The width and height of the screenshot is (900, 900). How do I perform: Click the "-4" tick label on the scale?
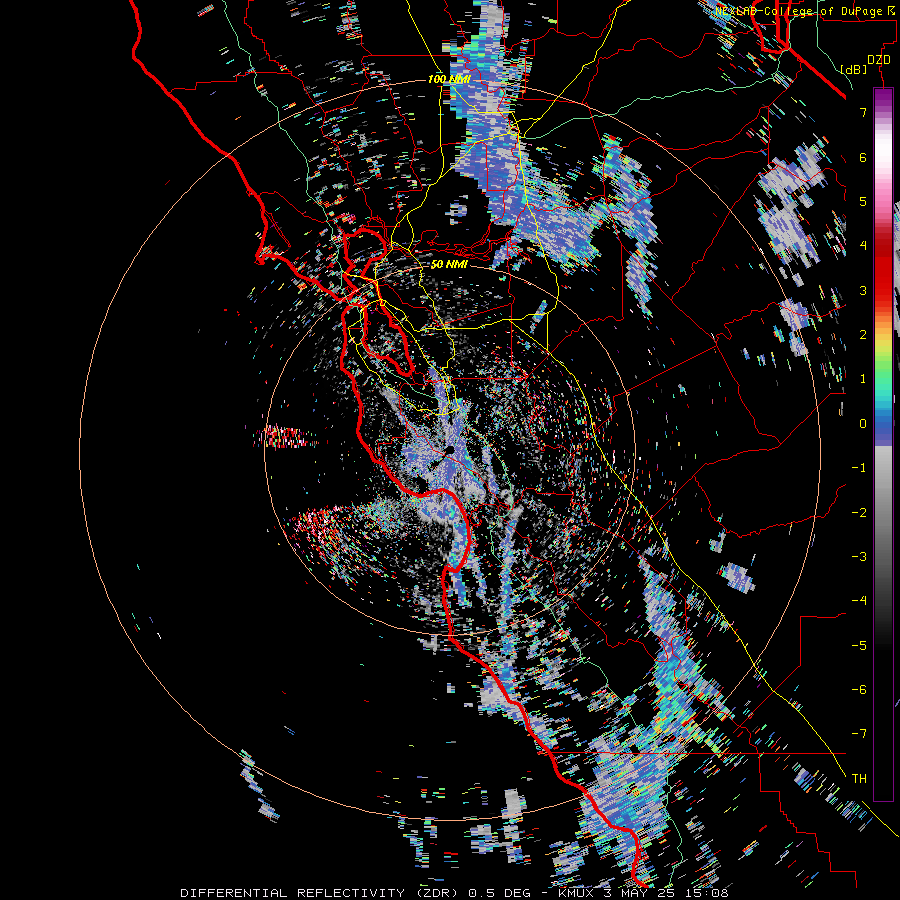coord(859,601)
